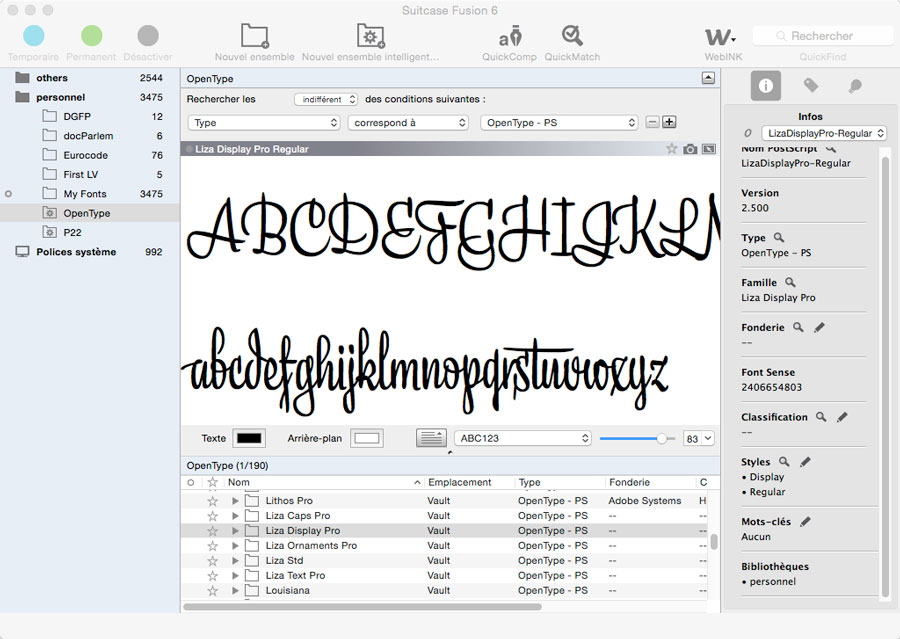Select Polices système in sidebar
Screen dimensions: 900x639
[90, 252]
